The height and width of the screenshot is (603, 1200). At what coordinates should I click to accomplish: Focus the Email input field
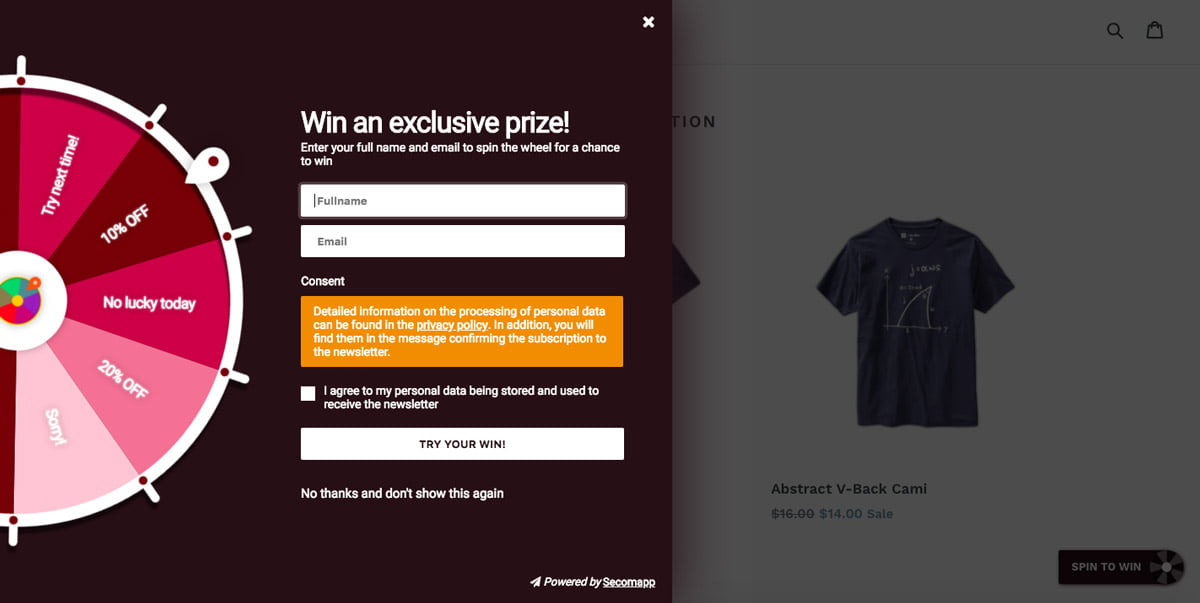pyautogui.click(x=463, y=241)
